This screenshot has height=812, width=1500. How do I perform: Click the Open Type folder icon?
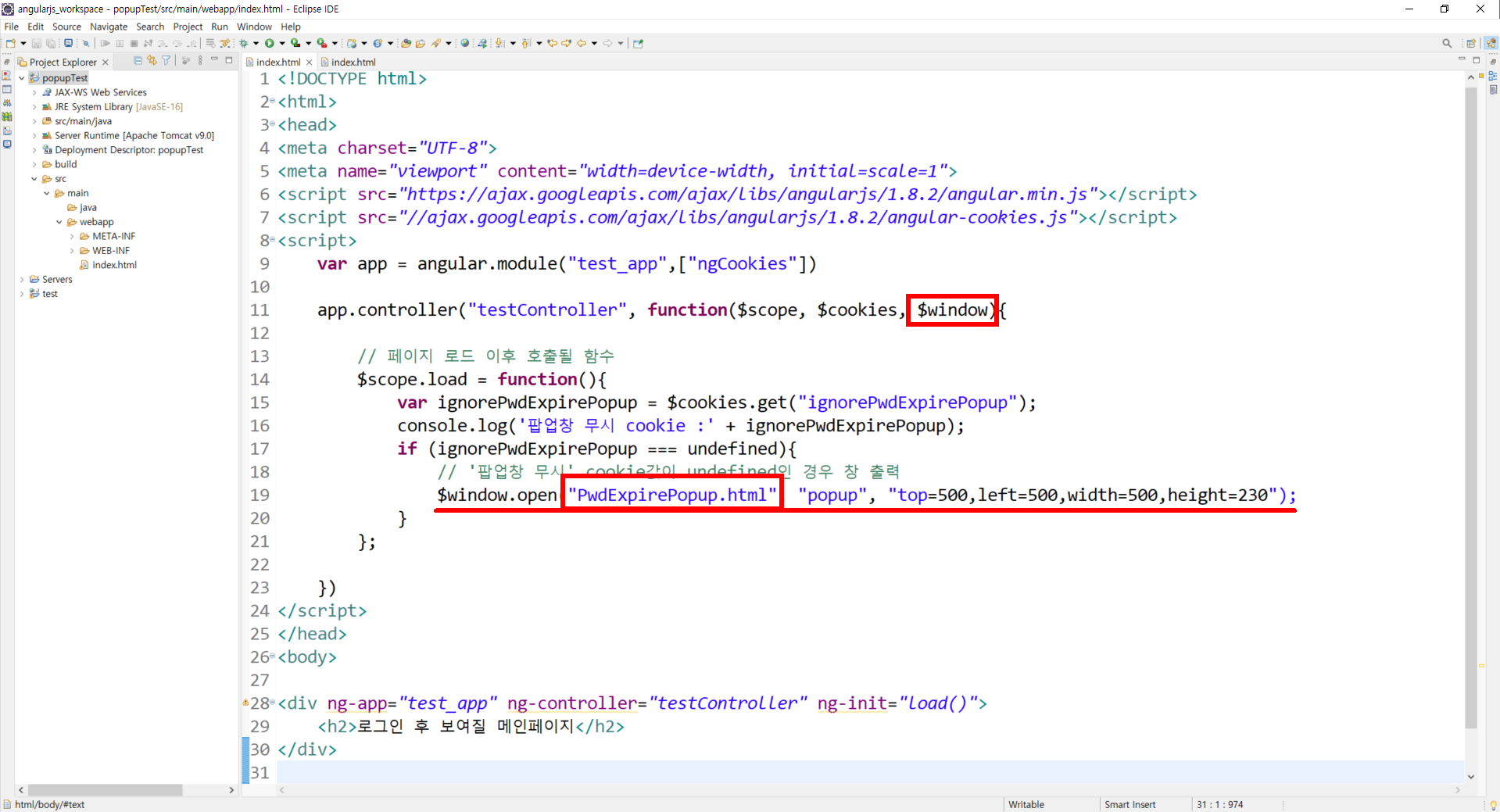(x=406, y=43)
